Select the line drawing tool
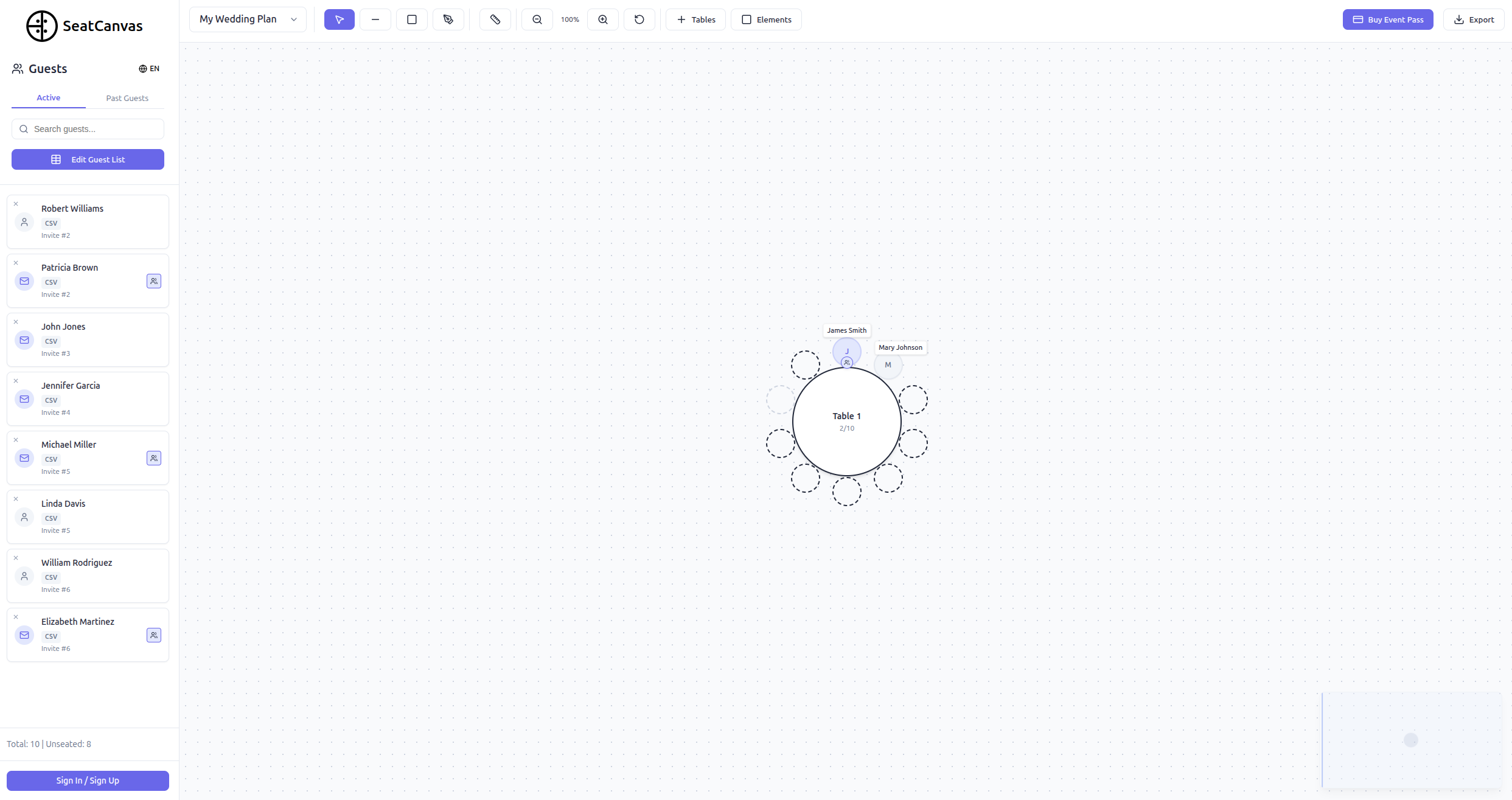 [x=375, y=19]
